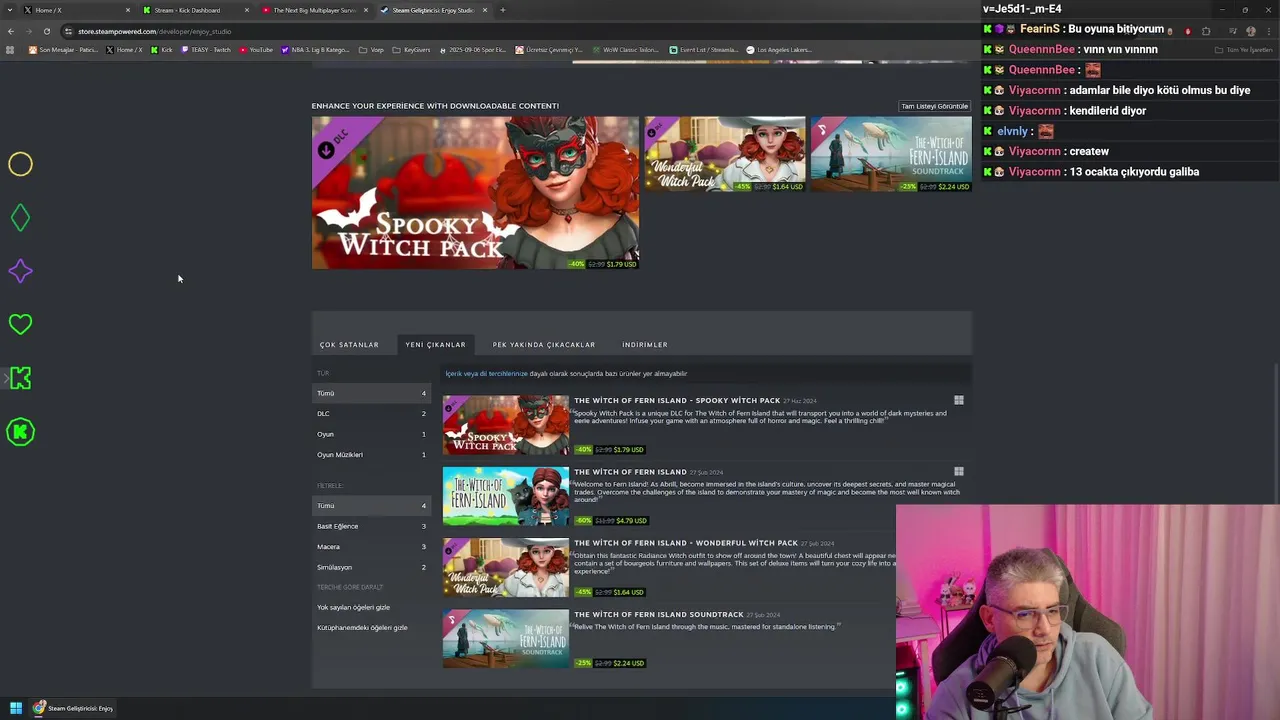Go back with the browser back arrow
The image size is (1280, 720).
pos(10,31)
